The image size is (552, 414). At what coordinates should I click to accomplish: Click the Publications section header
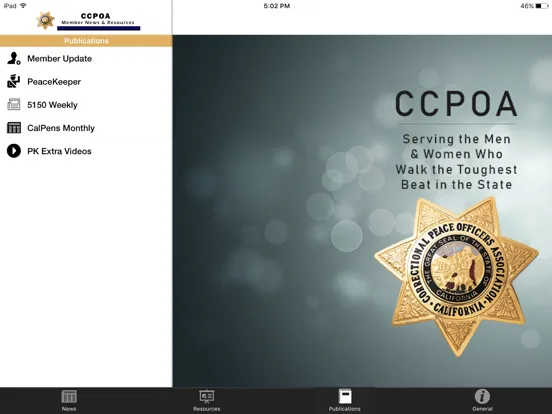pyautogui.click(x=86, y=41)
